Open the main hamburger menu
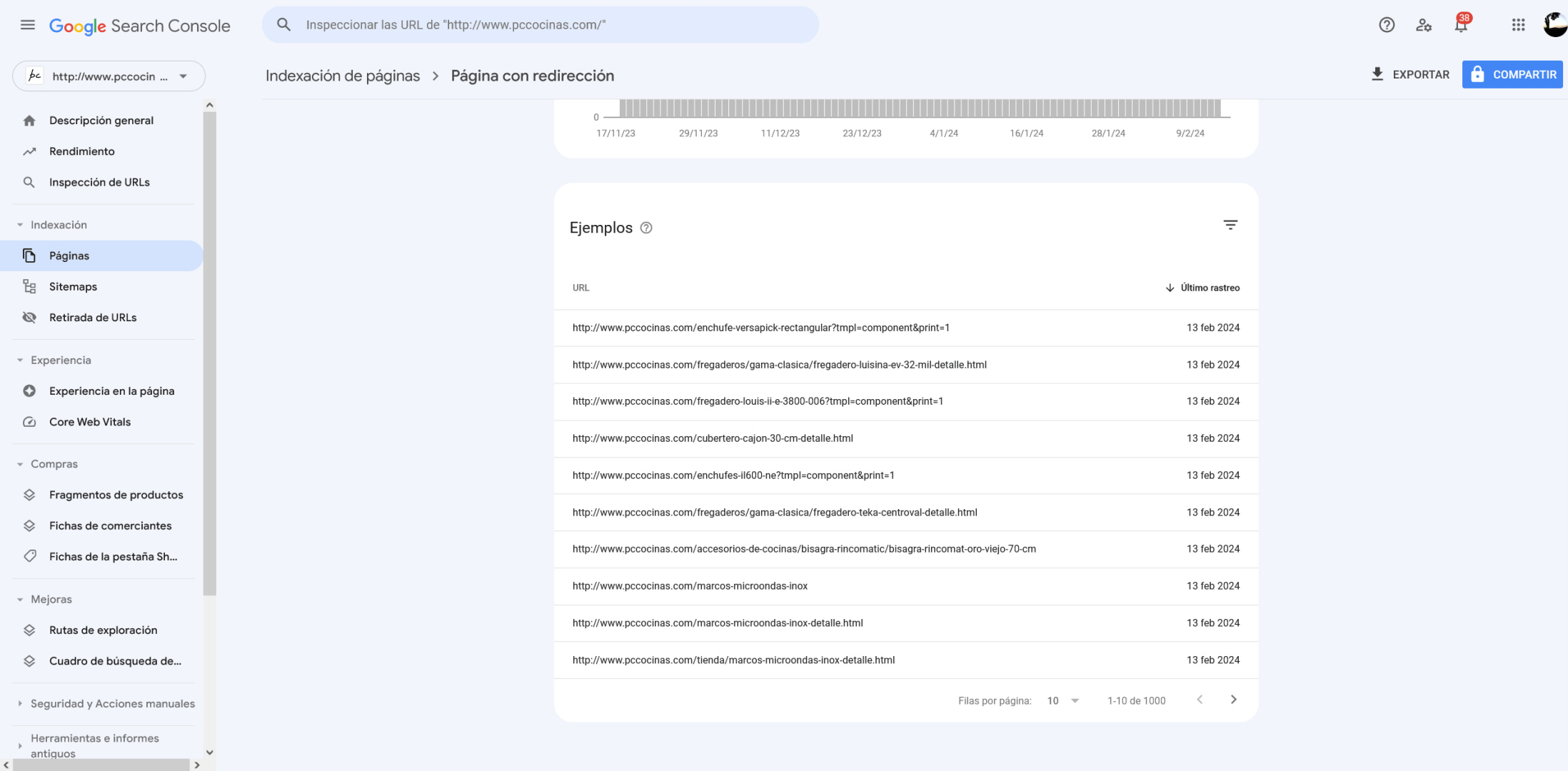The width and height of the screenshot is (1568, 771). point(28,25)
